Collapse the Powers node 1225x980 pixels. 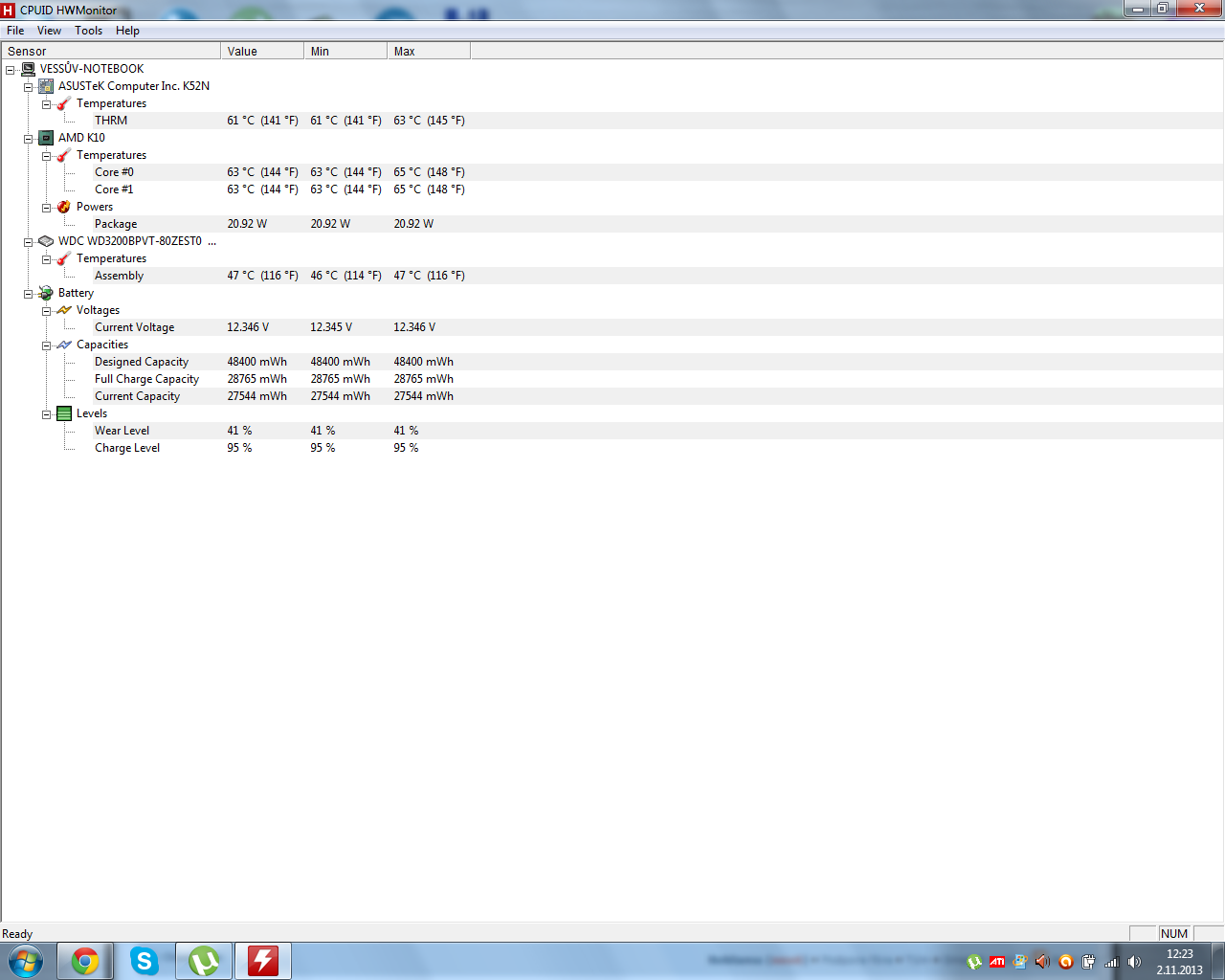[47, 208]
